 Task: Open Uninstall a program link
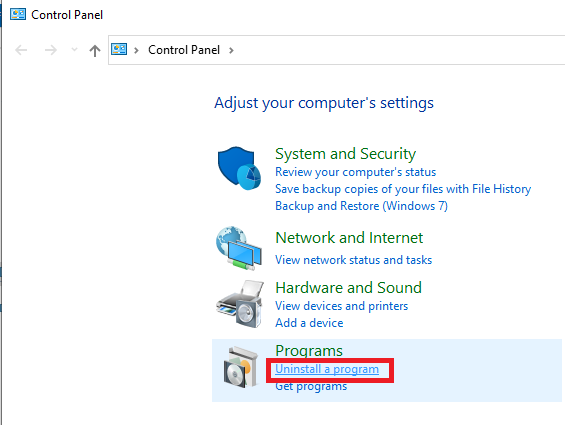point(327,369)
